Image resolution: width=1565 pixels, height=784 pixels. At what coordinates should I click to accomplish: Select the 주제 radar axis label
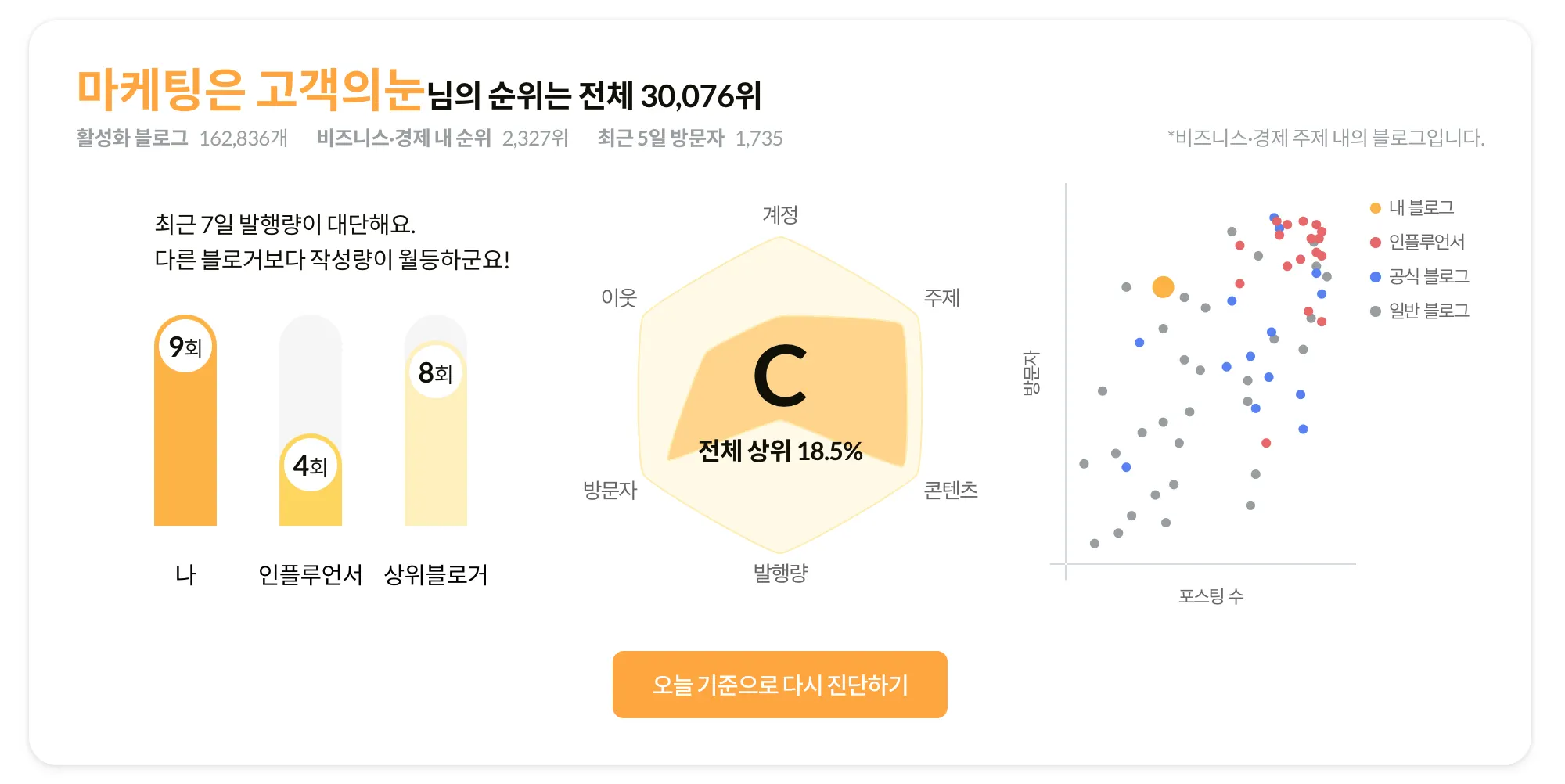coord(941,298)
